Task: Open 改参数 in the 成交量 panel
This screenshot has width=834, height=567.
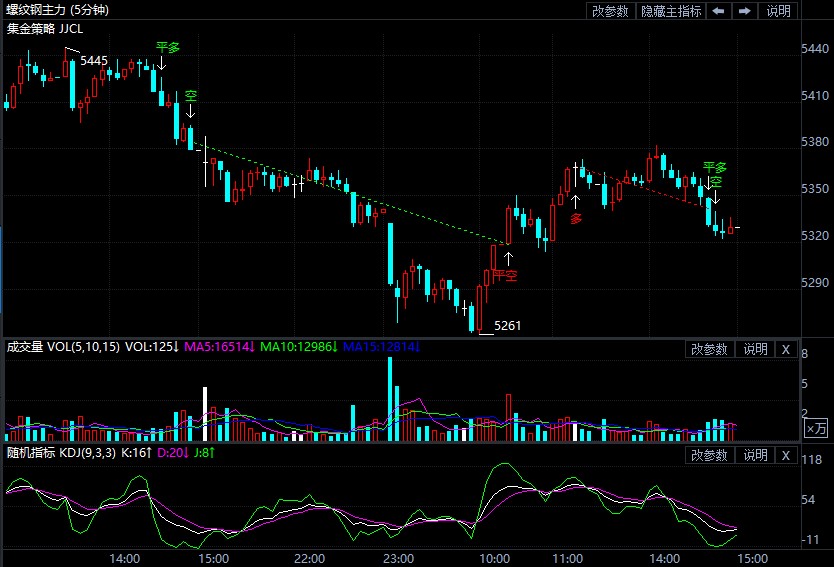Action: 709,349
